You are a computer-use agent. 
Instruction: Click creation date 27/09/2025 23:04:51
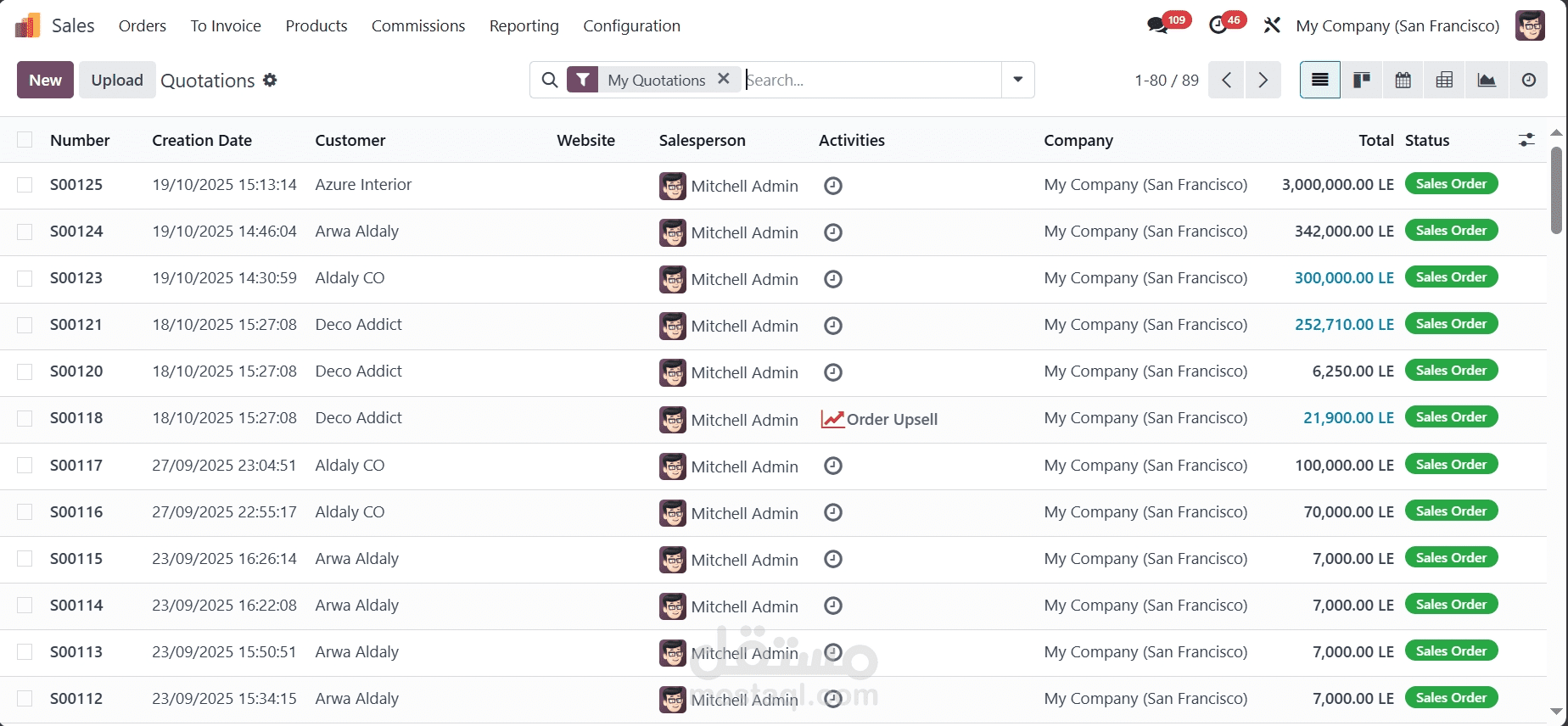point(224,466)
